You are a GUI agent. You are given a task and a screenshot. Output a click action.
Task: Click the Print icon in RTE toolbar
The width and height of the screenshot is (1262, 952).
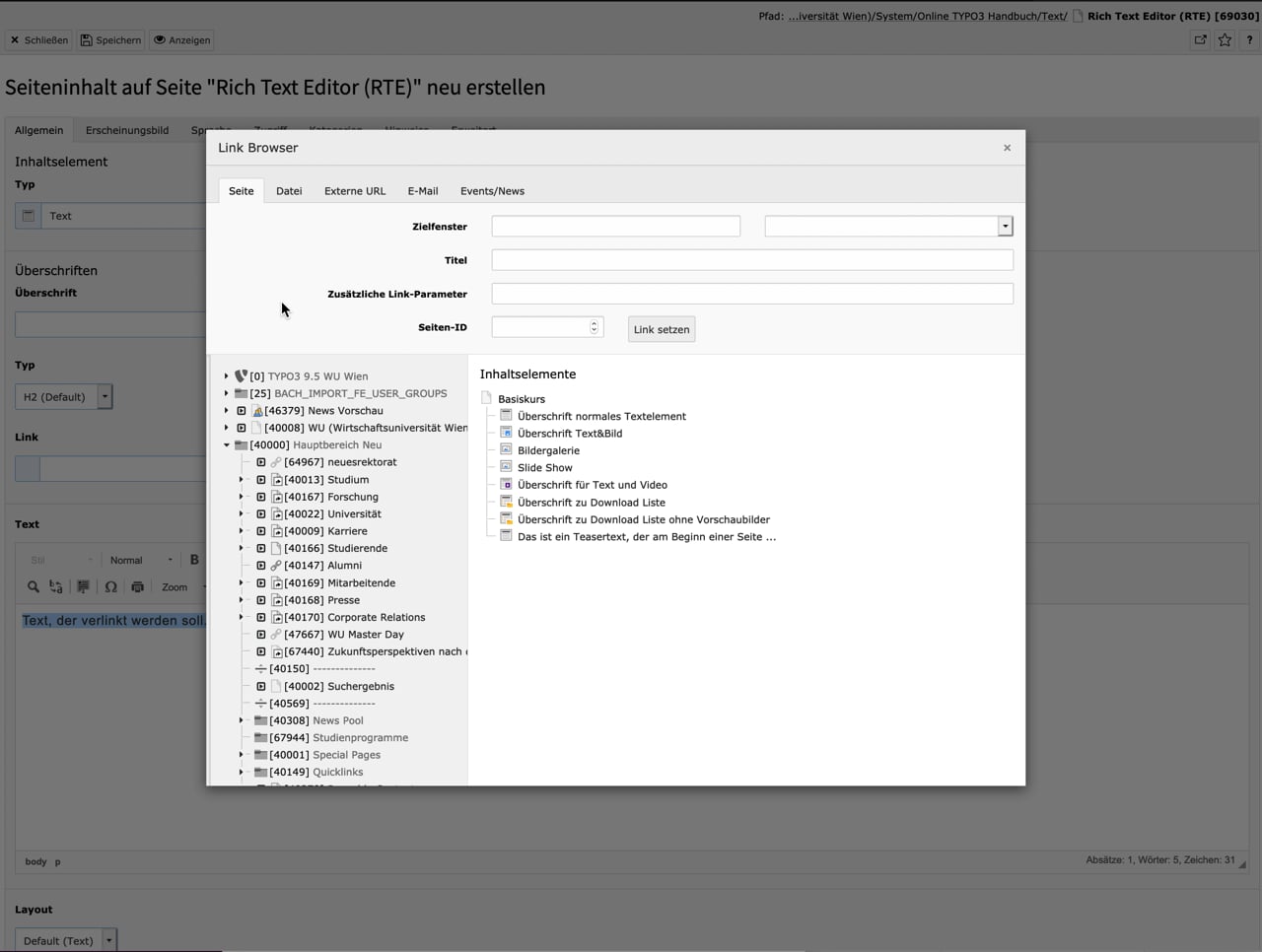[x=138, y=586]
